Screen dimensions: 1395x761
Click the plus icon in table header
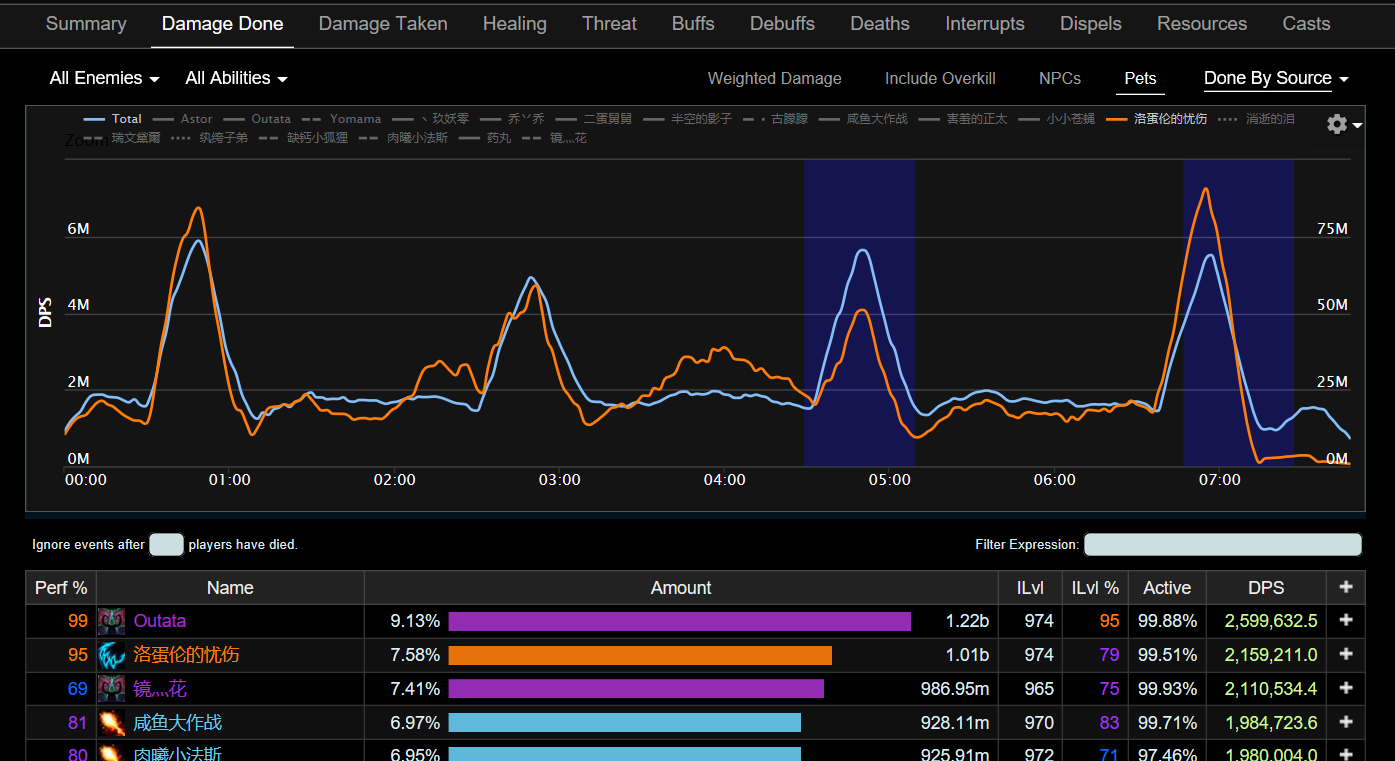[x=1346, y=588]
